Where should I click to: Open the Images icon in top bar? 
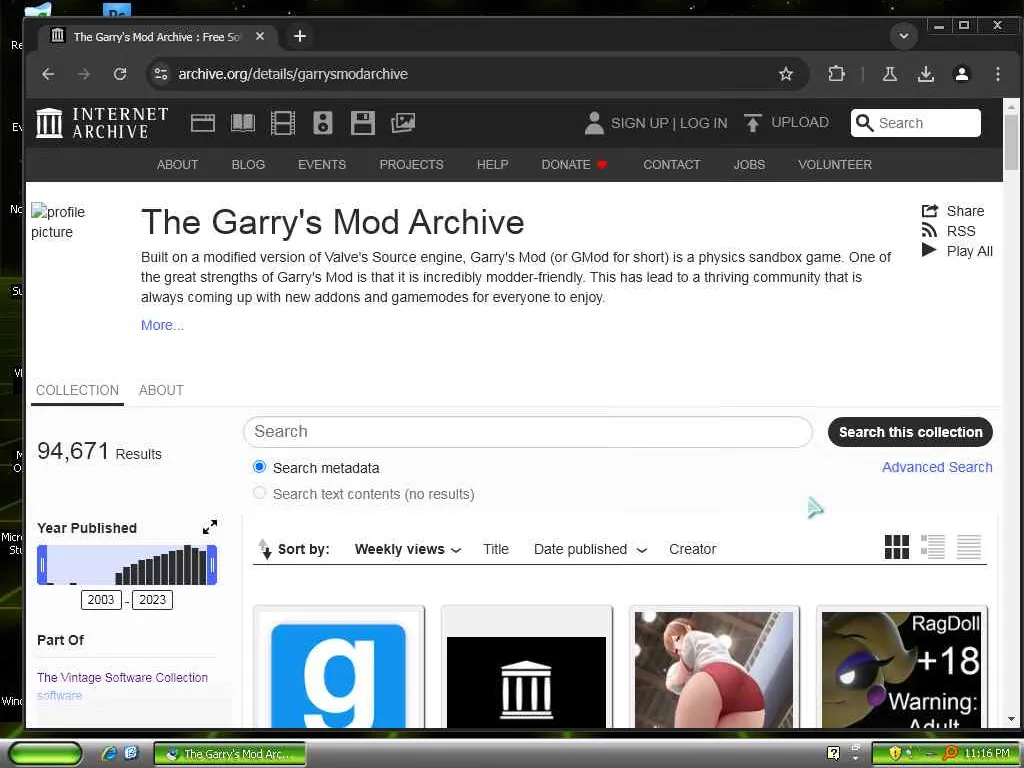403,123
